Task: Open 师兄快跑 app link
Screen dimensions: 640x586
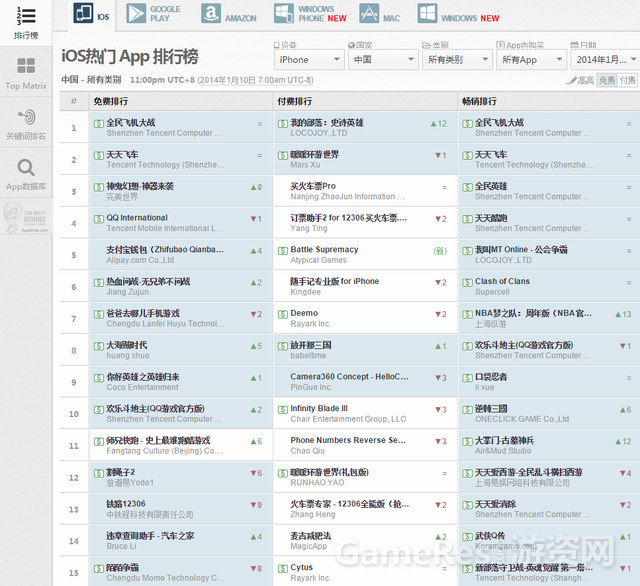Action: (158, 440)
